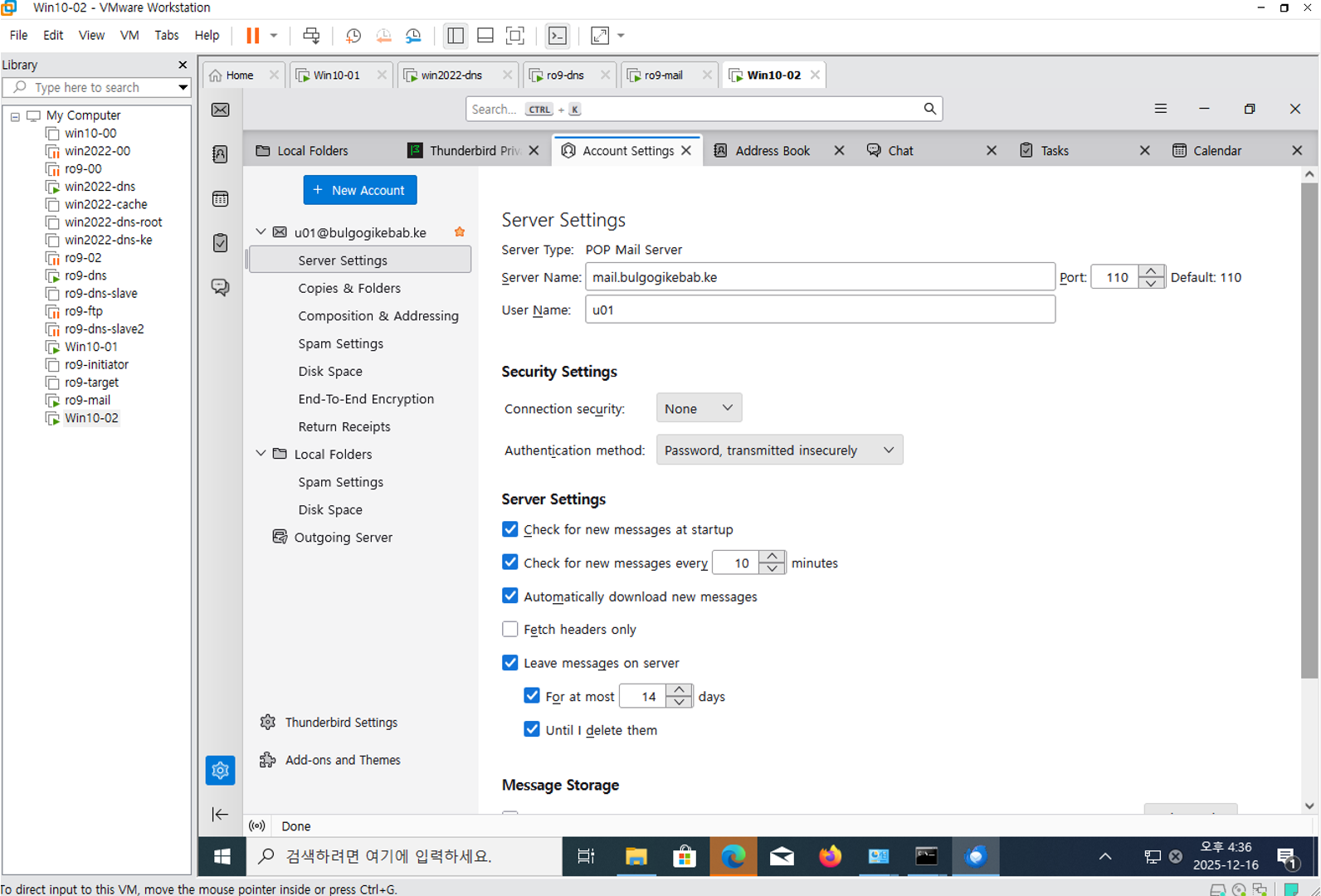This screenshot has height=896, width=1321.
Task: Open Connection security dropdown
Action: (x=699, y=408)
